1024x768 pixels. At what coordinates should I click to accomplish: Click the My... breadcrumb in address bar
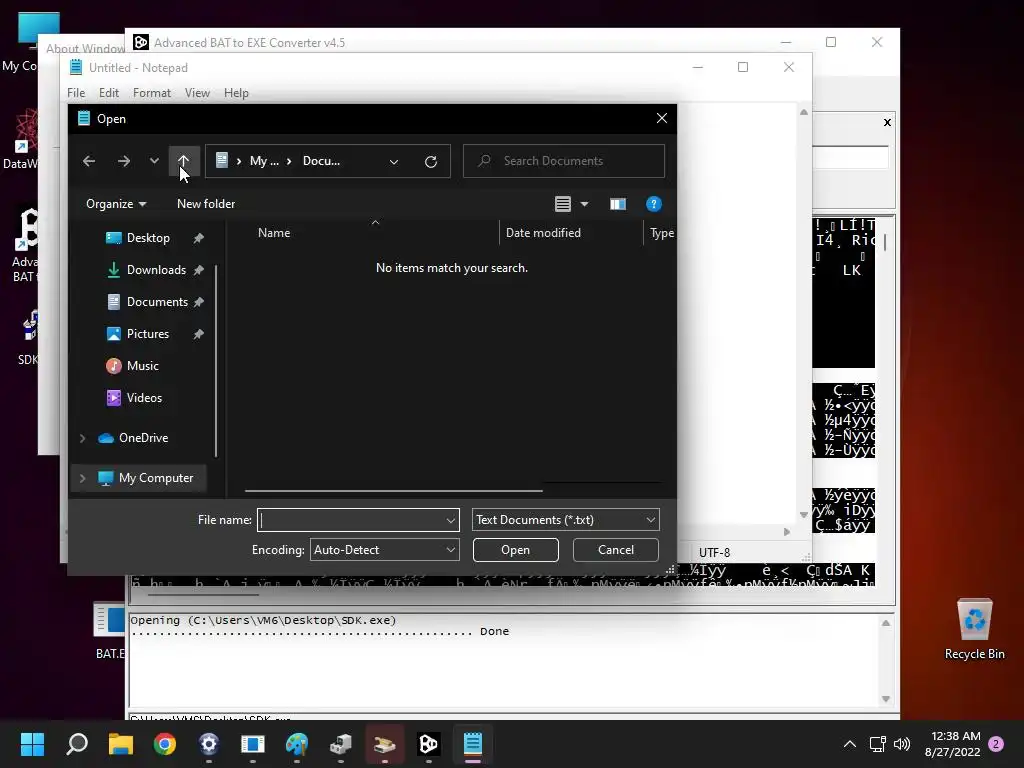264,161
